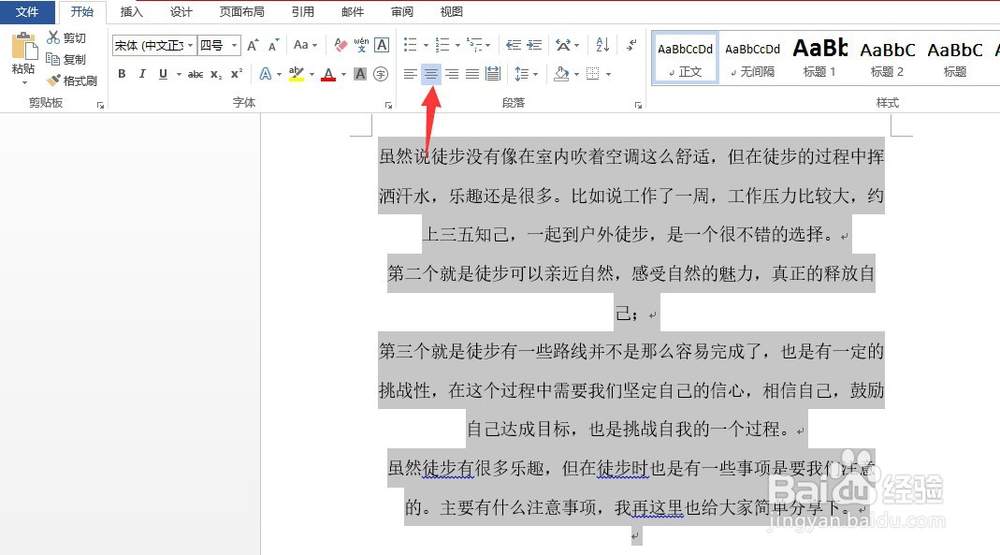Screen dimensions: 1000x555
Task: Open multilevel list options
Action: (x=475, y=45)
